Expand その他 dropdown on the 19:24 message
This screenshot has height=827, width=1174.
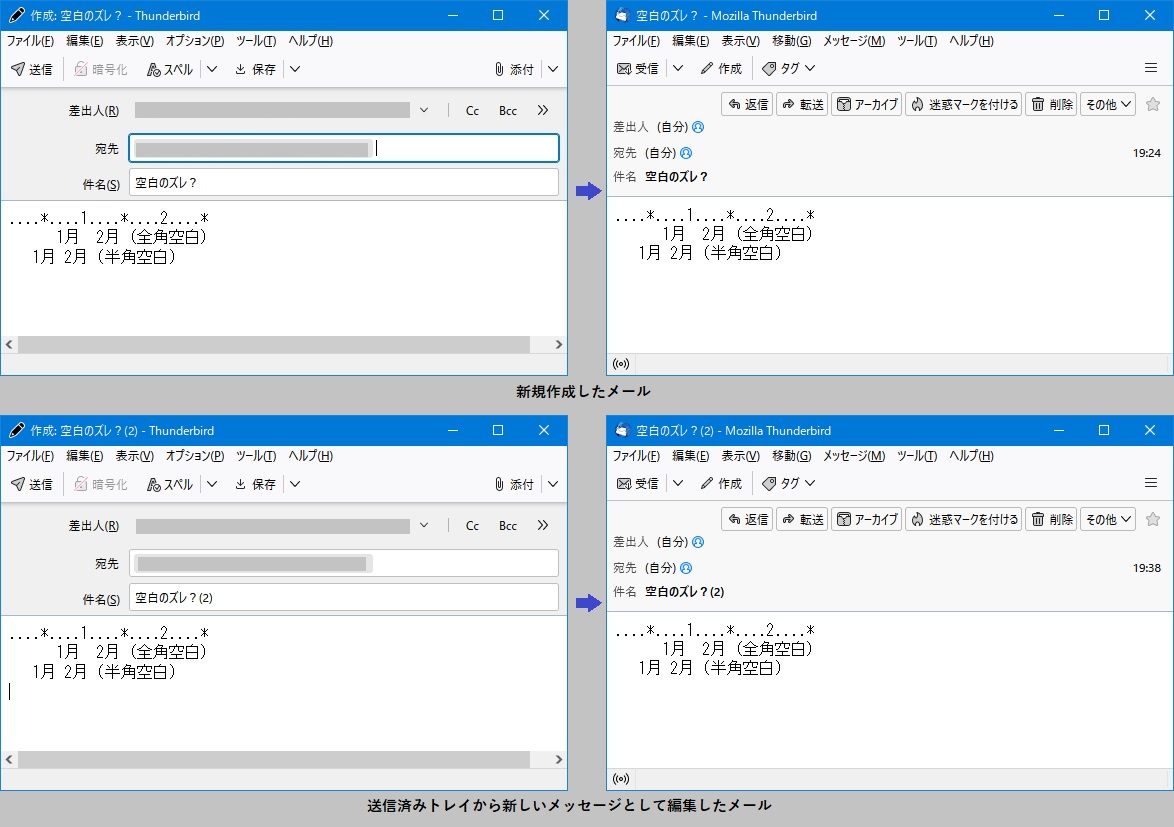(x=1108, y=104)
